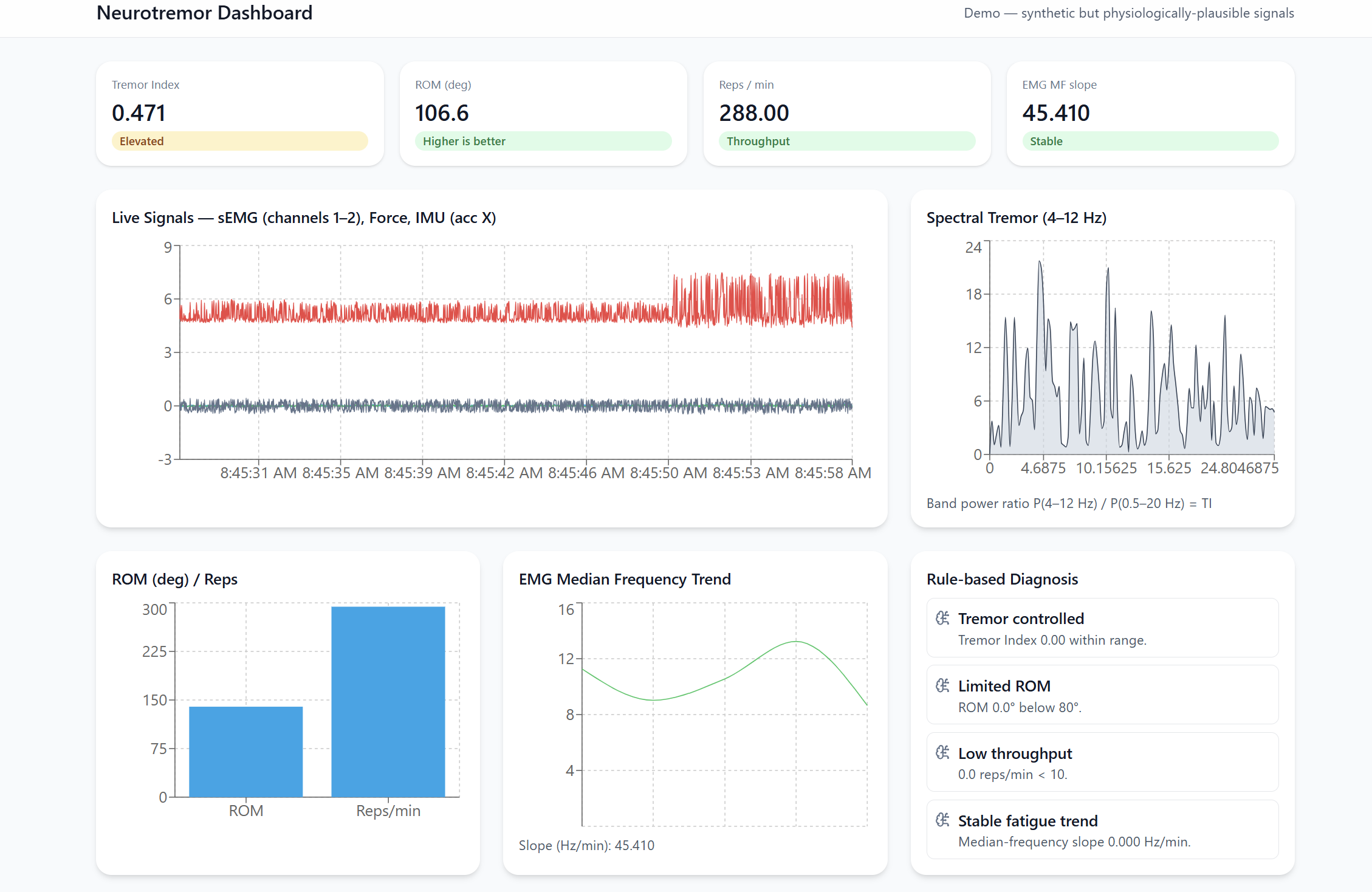The height and width of the screenshot is (892, 1372).
Task: Click brain icon beside Tremor controlled
Action: click(942, 618)
